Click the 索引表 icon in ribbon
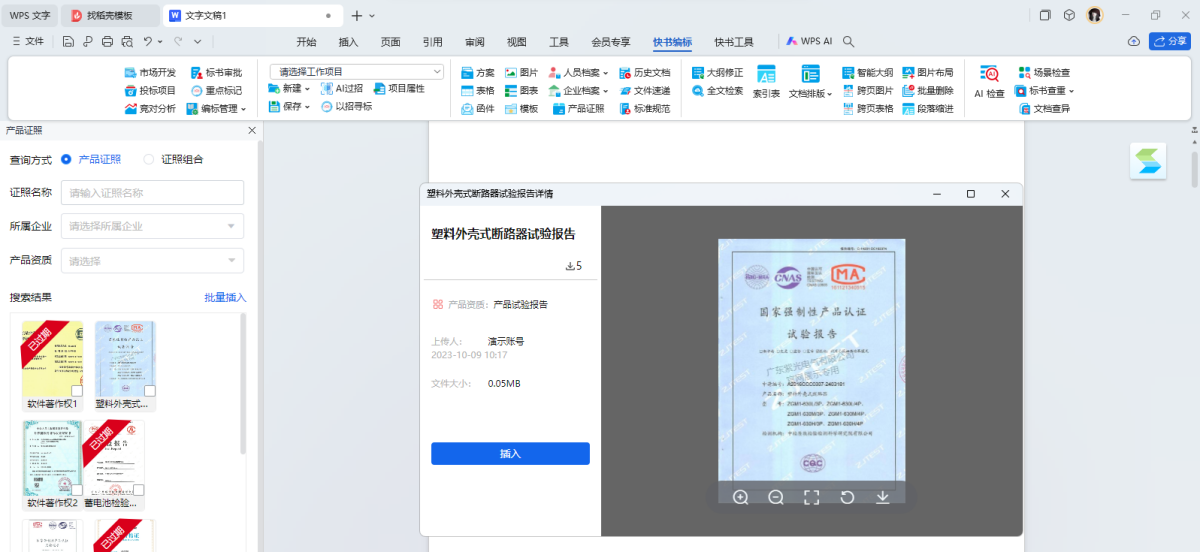Viewport: 1200px width, 552px height. (x=766, y=81)
